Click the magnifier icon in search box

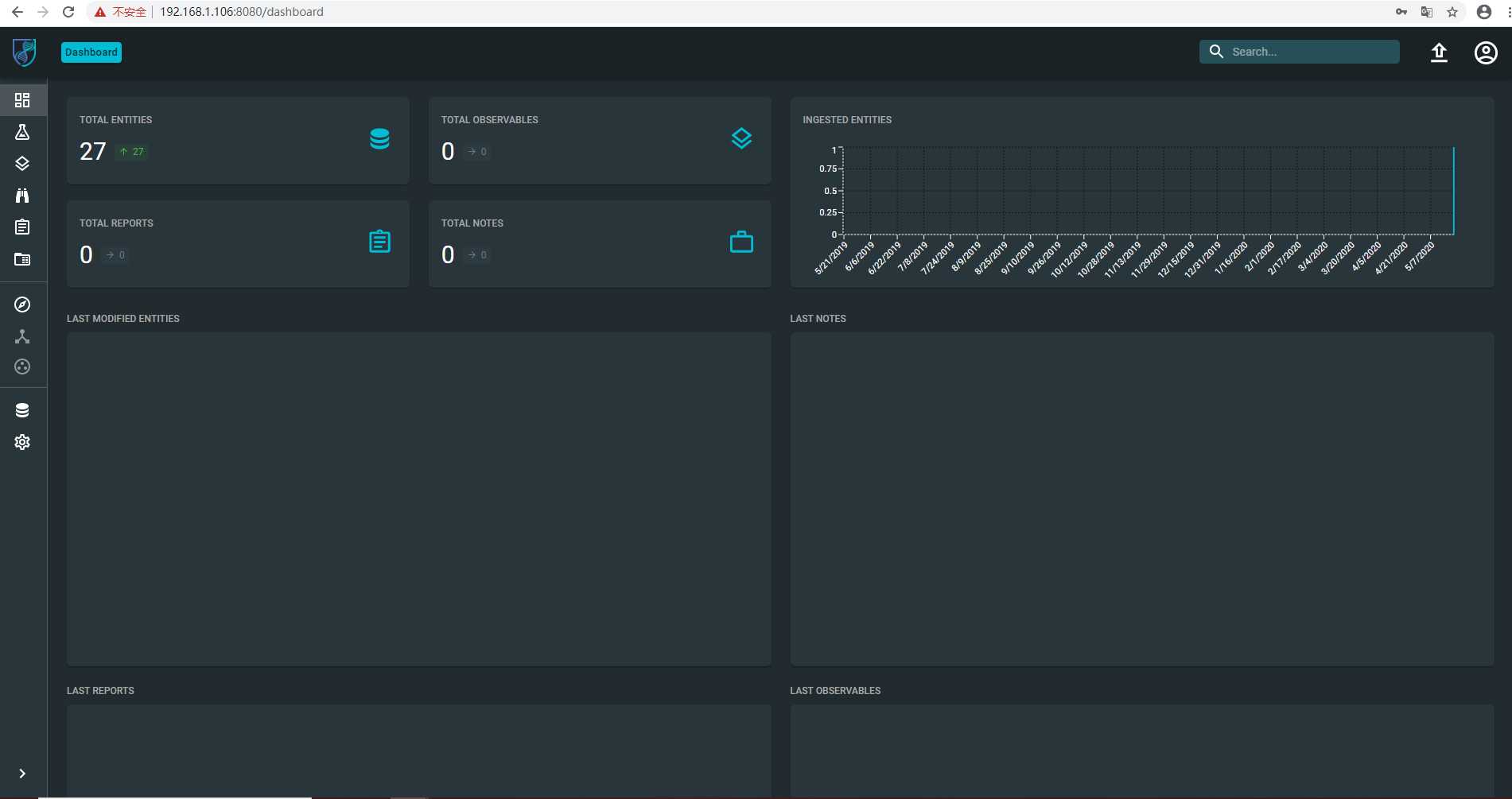tap(1216, 52)
